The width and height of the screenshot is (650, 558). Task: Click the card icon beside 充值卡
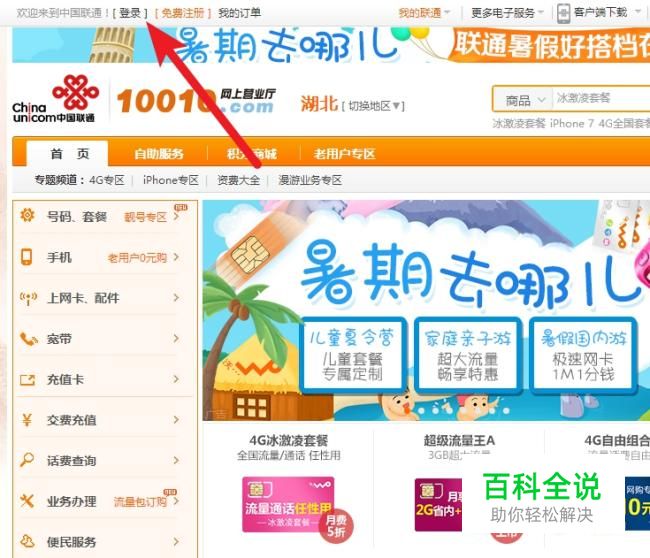27,380
